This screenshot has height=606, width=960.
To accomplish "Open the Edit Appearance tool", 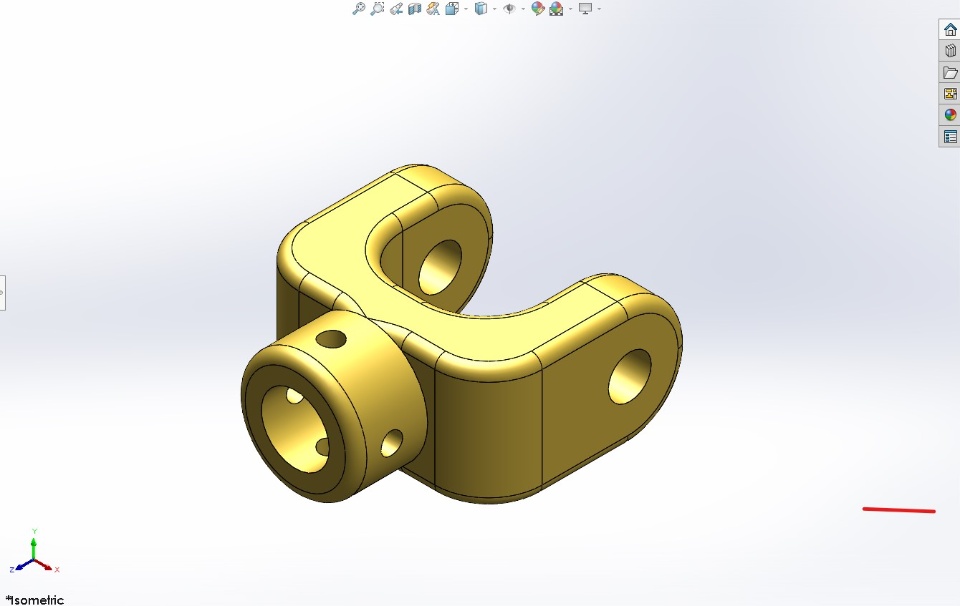I will click(538, 9).
